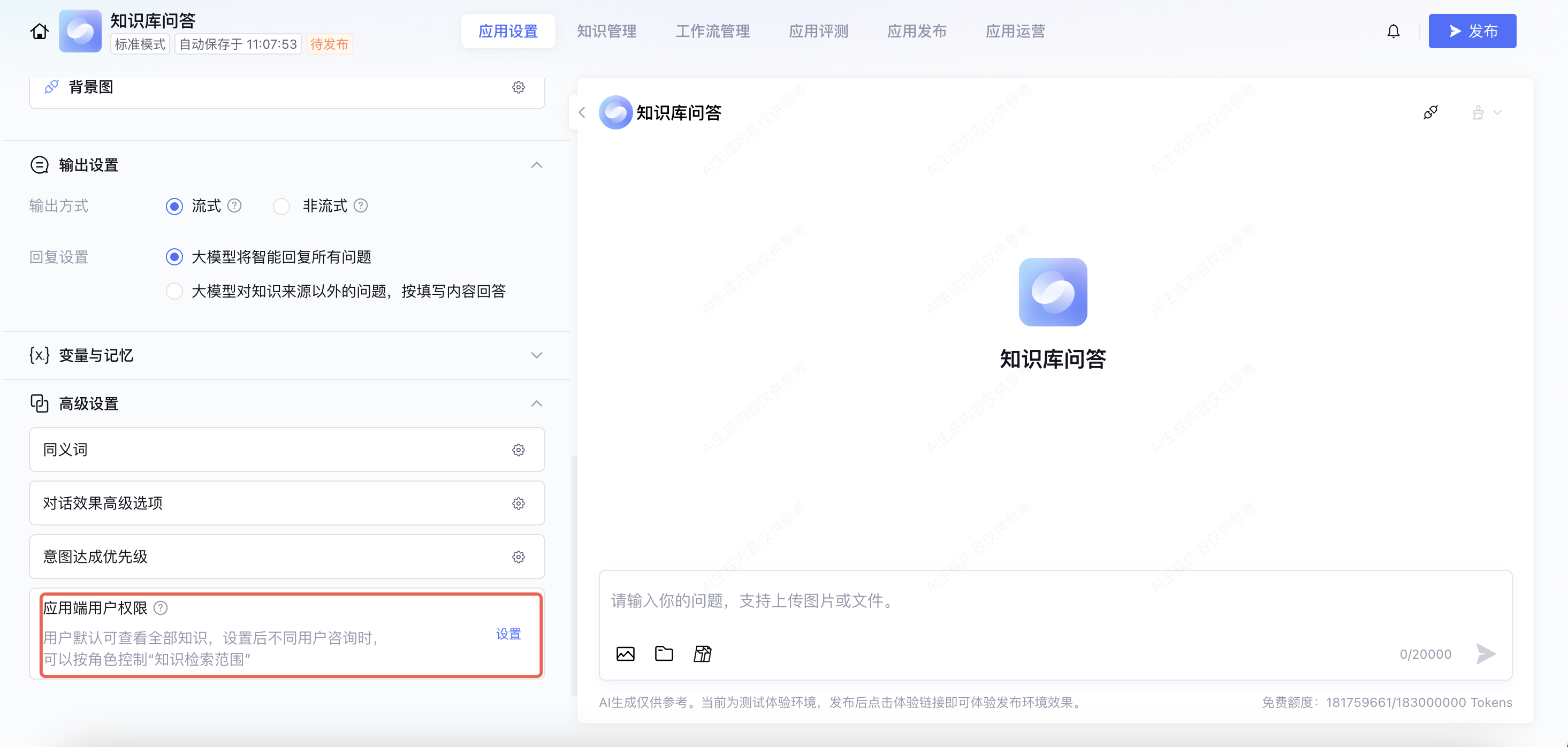Select reply from filled content for out-of-knowledge questions

pos(174,292)
